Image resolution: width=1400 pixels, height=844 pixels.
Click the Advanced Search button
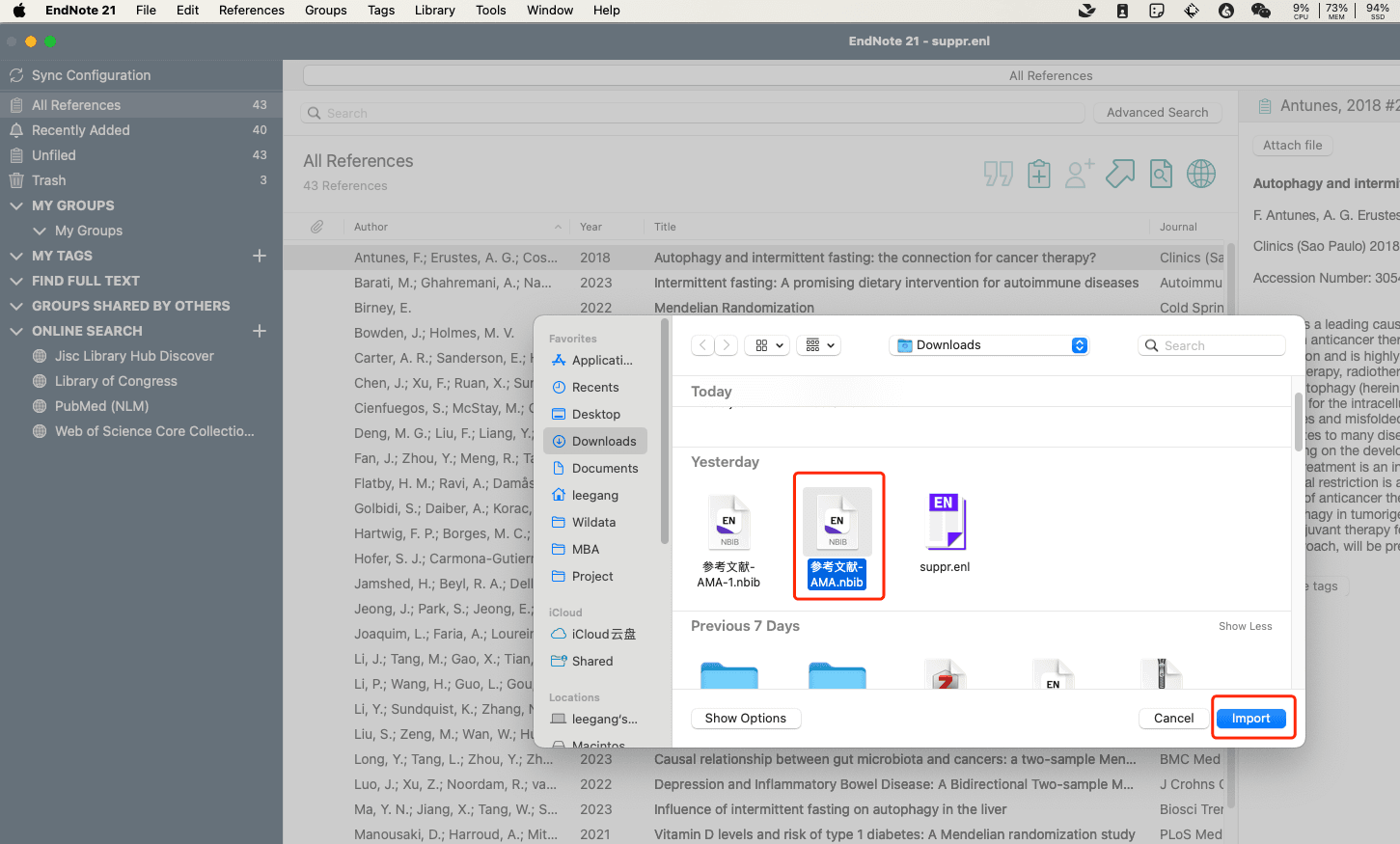(1157, 113)
